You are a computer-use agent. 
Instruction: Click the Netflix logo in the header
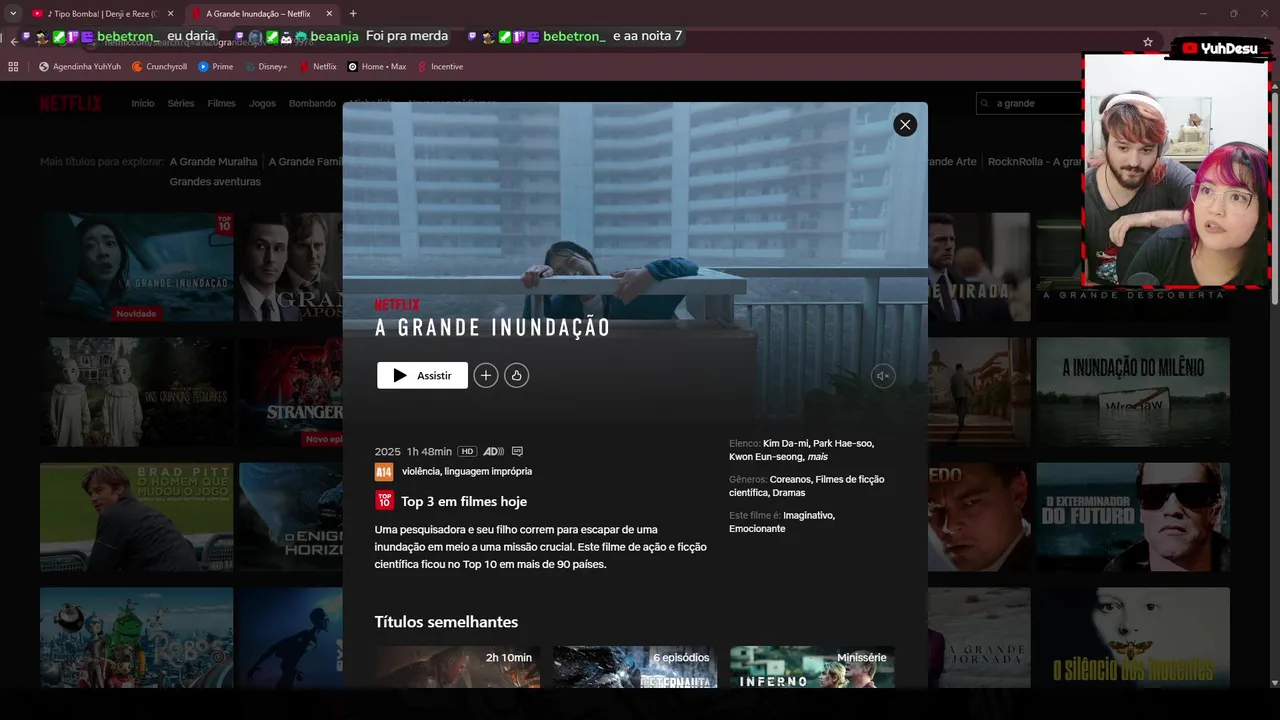point(71,103)
